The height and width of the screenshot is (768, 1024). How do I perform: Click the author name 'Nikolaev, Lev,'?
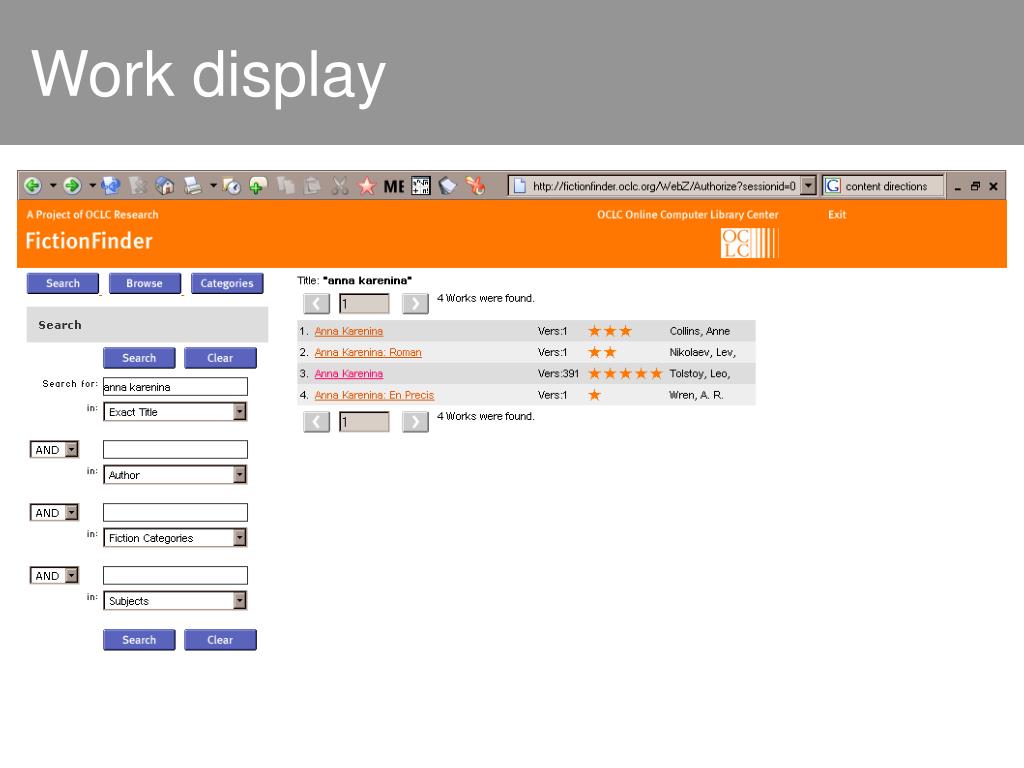tap(703, 352)
